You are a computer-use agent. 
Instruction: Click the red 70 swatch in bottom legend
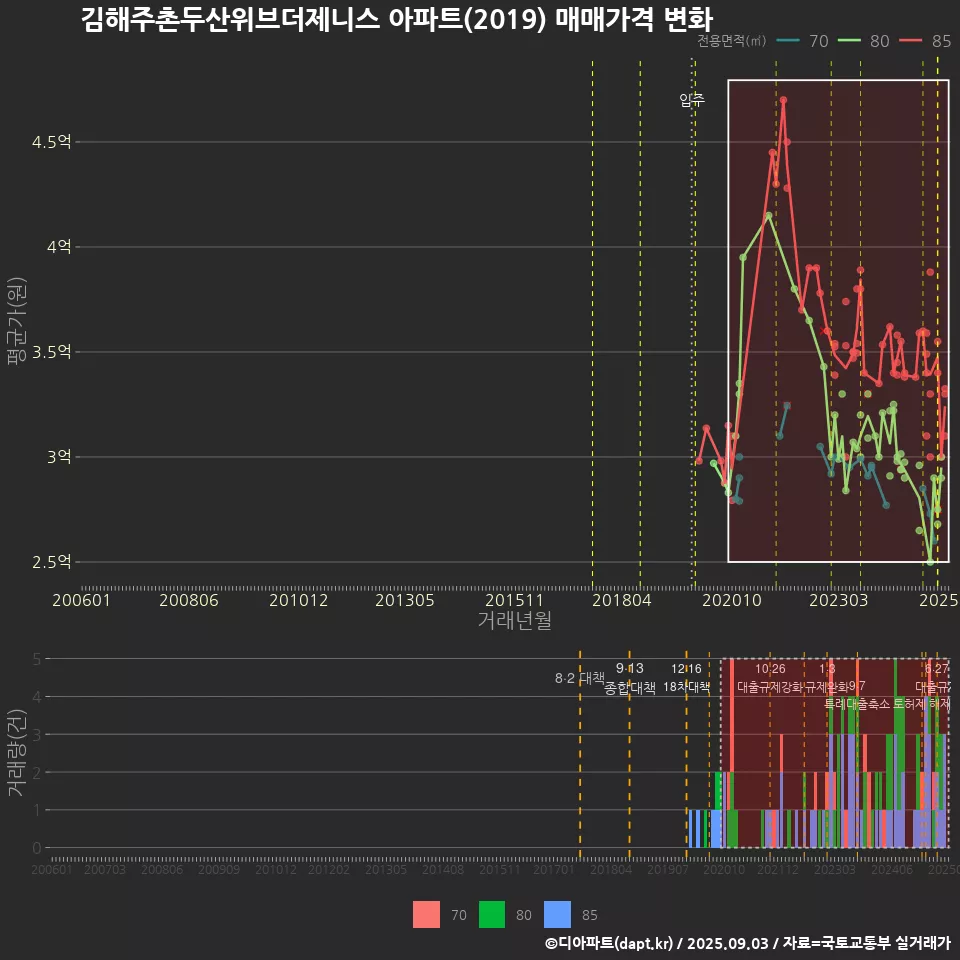point(426,915)
